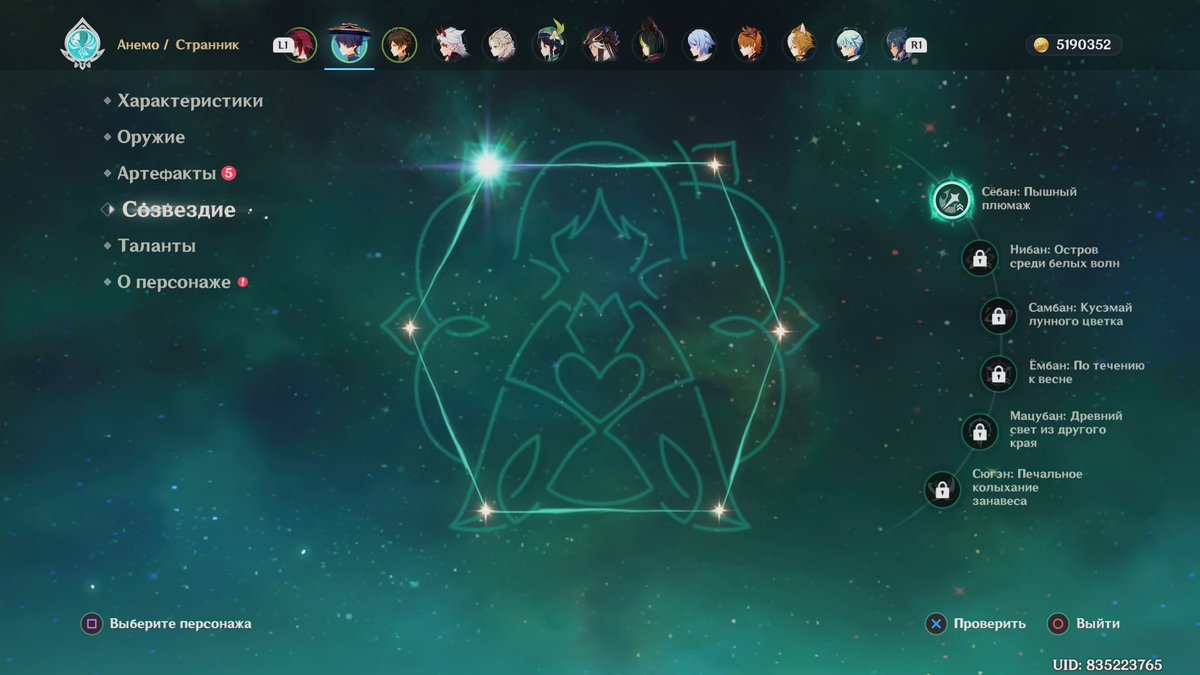This screenshot has width=1200, height=675.
Task: Click the UID: 835223765 text
Action: (x=1107, y=665)
